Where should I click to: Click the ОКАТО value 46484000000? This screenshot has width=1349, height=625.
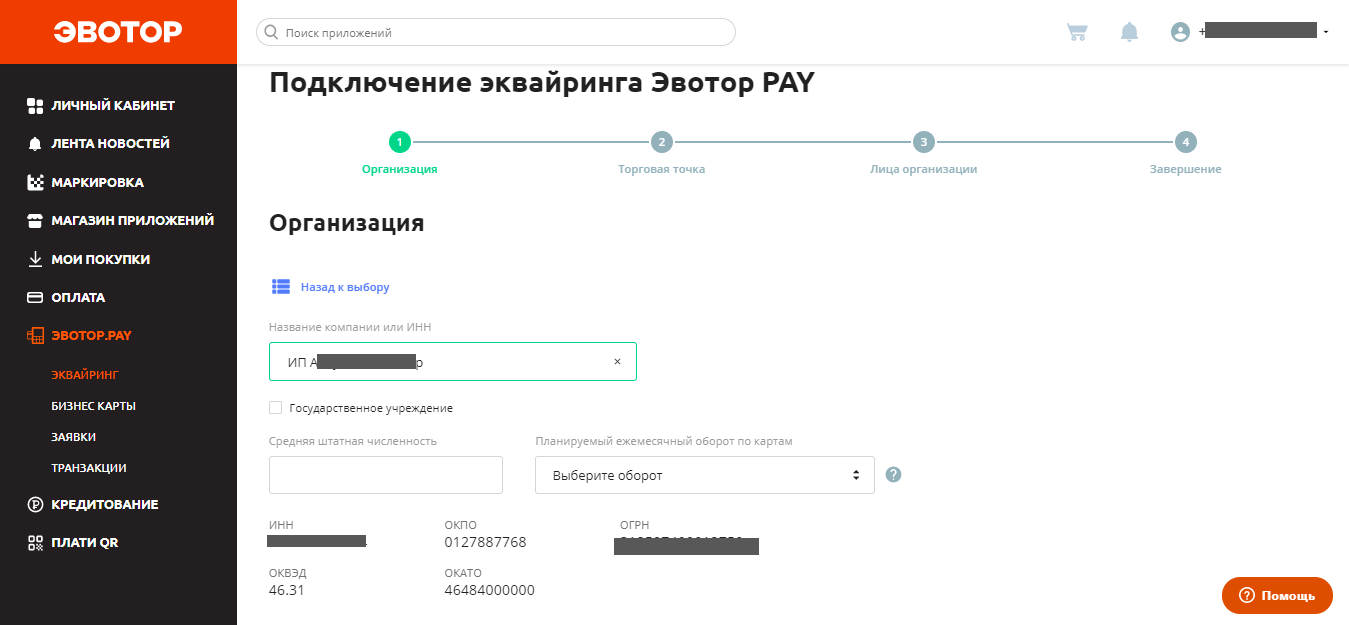pyautogui.click(x=489, y=590)
